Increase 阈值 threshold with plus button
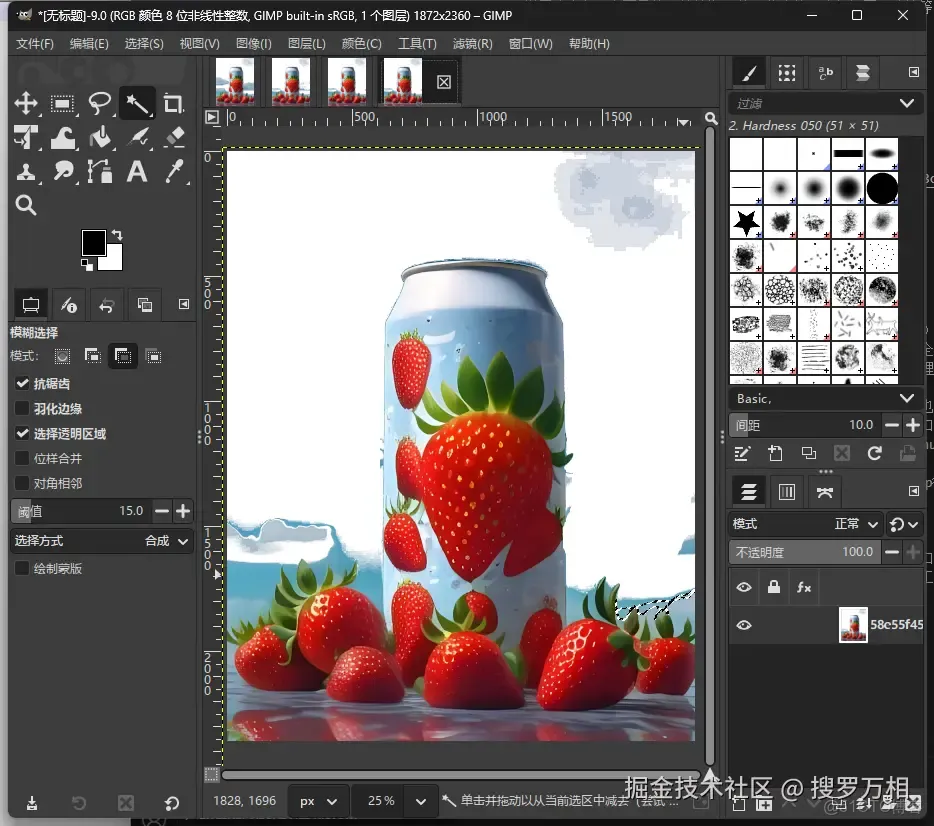The width and height of the screenshot is (934, 826). (x=183, y=511)
